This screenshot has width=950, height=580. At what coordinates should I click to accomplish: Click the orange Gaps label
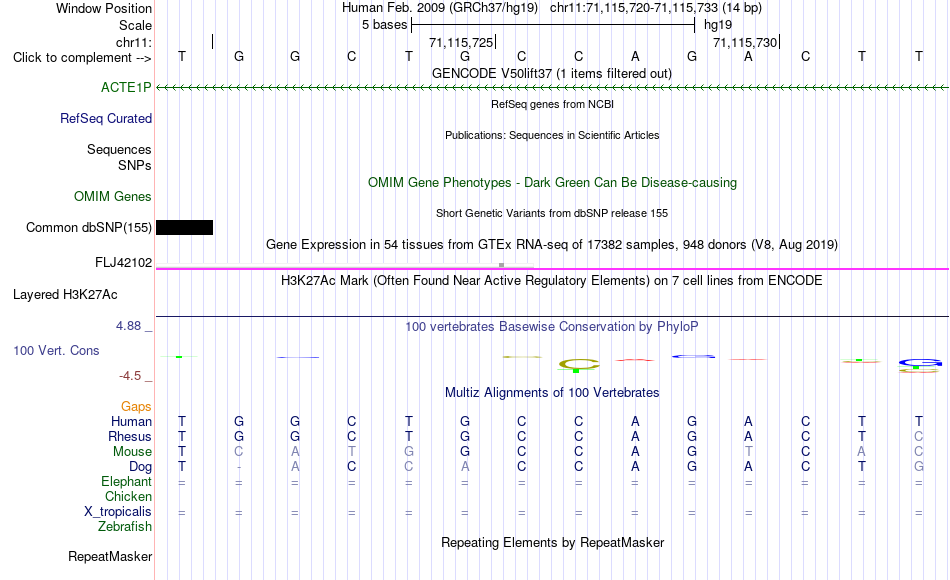tap(136, 406)
